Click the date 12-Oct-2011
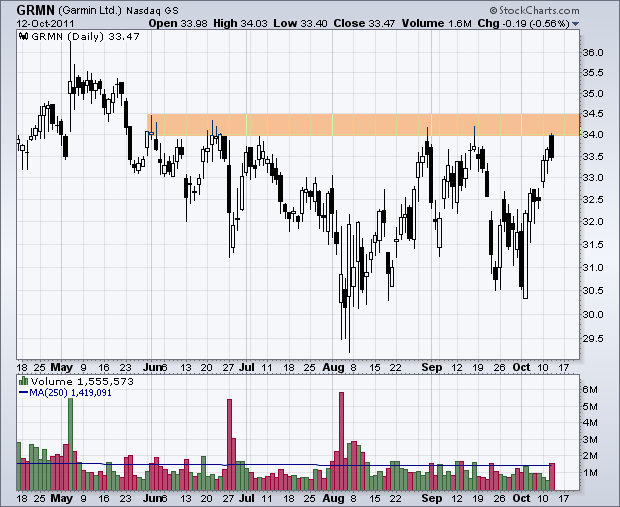 pyautogui.click(x=45, y=23)
